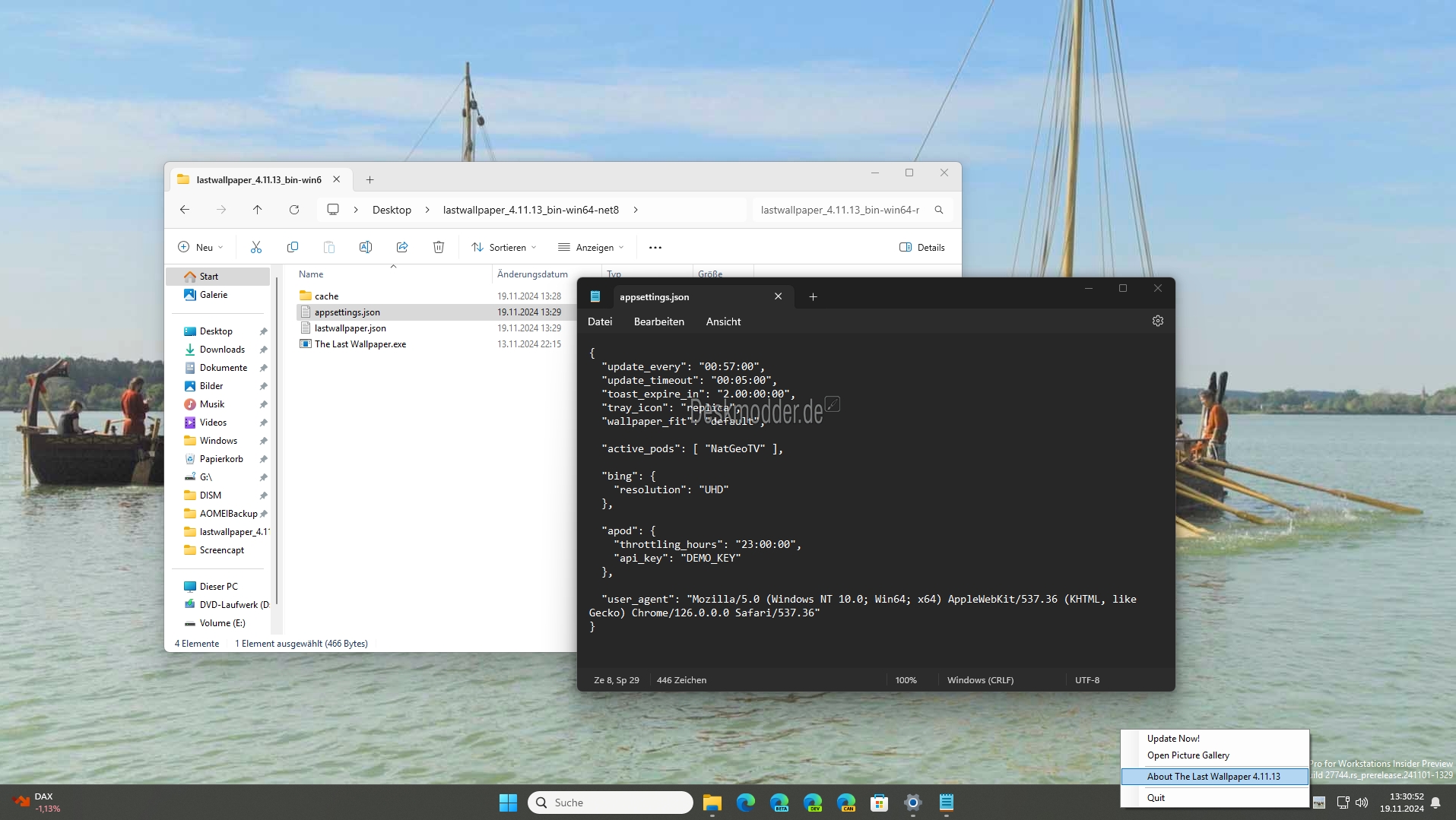Image resolution: width=1456 pixels, height=820 pixels.
Task: Open Downloads in Explorer sidebar
Action: click(x=222, y=350)
